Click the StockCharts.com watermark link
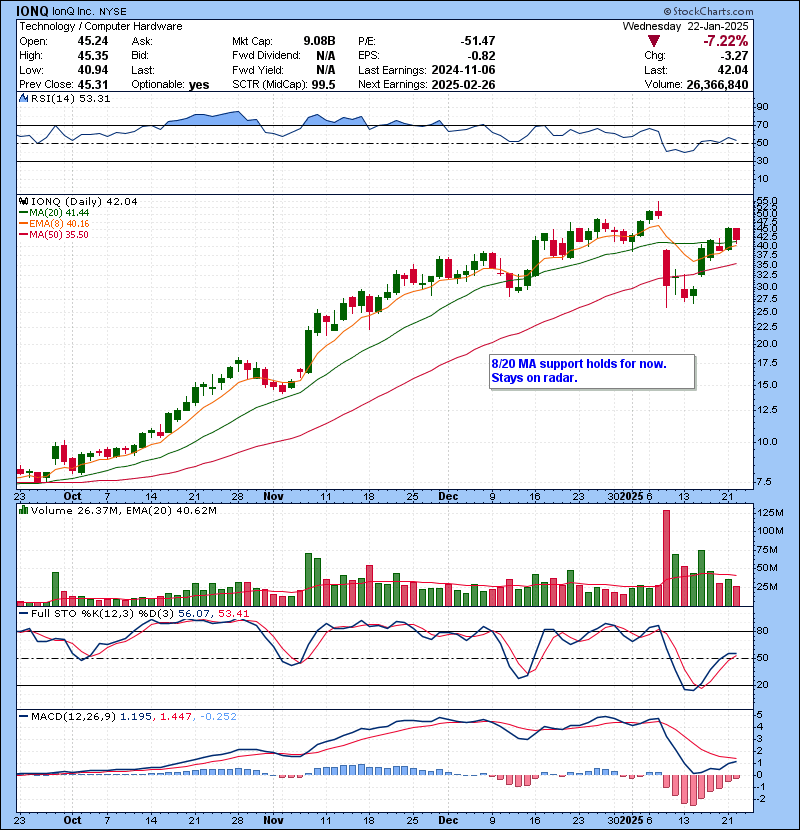Screen dimensions: 800x830 click(x=708, y=11)
